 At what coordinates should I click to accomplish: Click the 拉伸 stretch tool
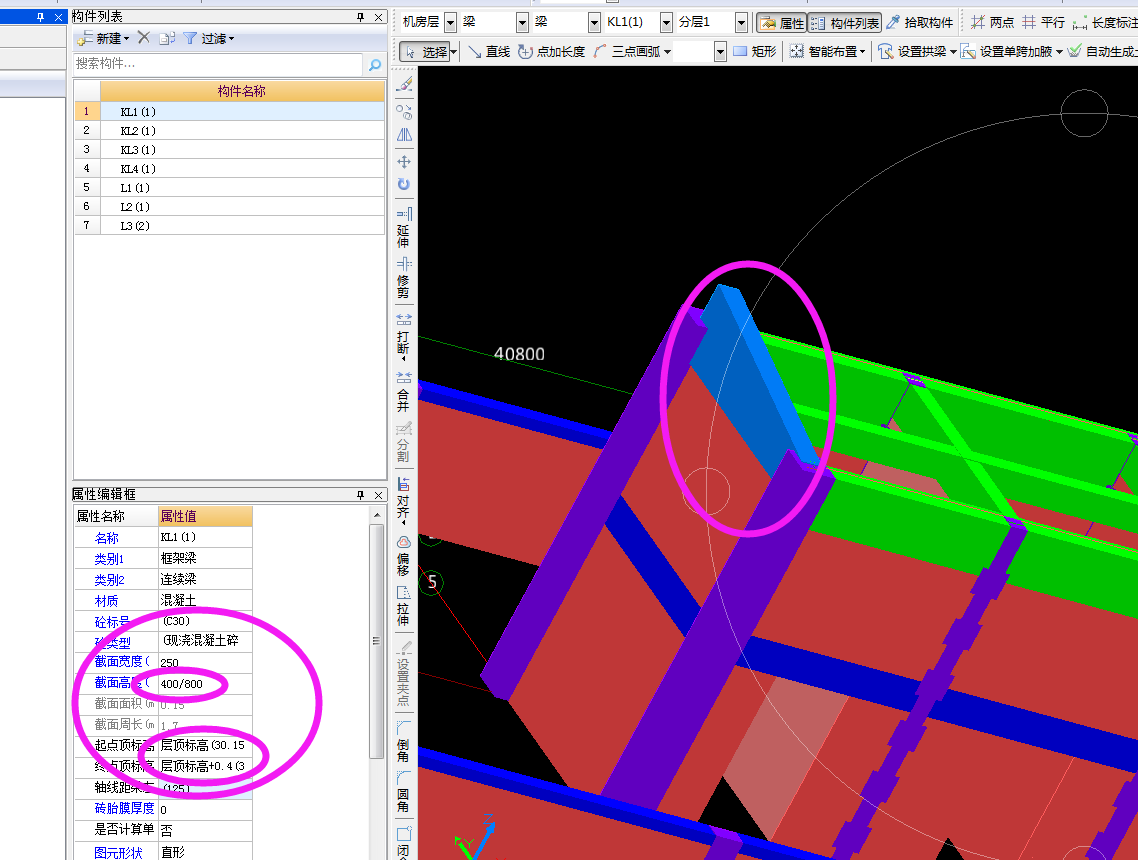click(404, 606)
